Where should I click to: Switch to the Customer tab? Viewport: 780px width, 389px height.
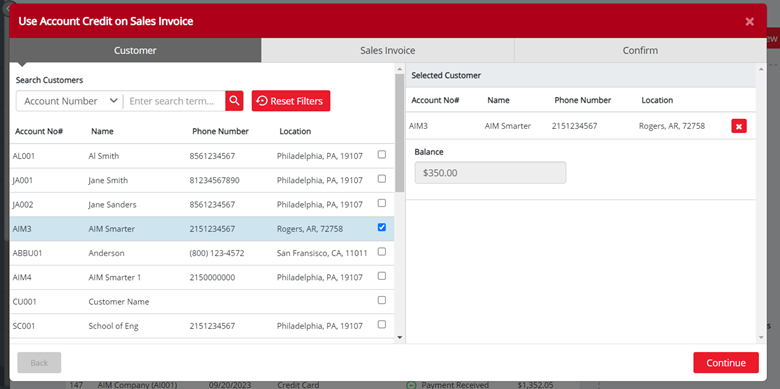[135, 50]
